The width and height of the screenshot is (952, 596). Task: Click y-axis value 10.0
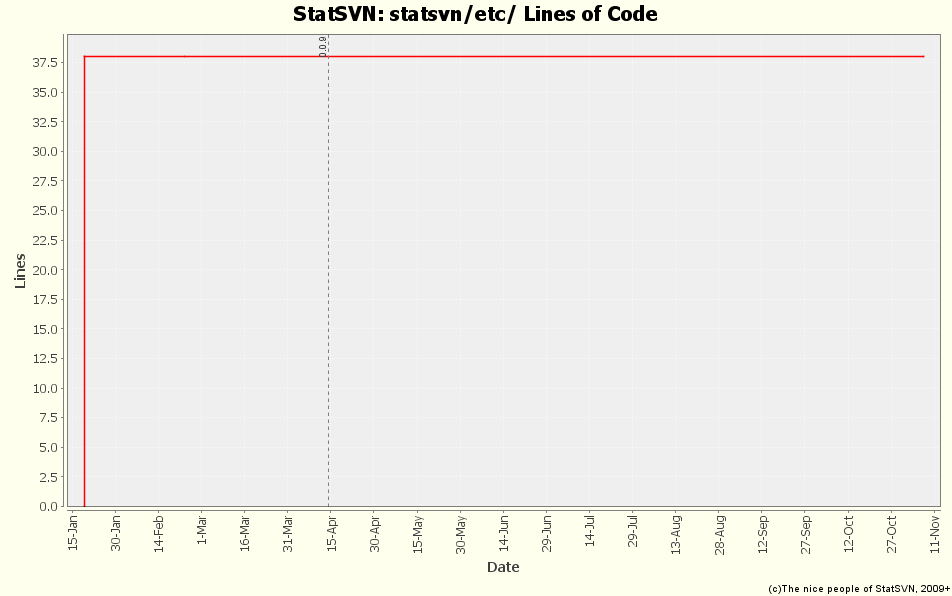(46, 388)
